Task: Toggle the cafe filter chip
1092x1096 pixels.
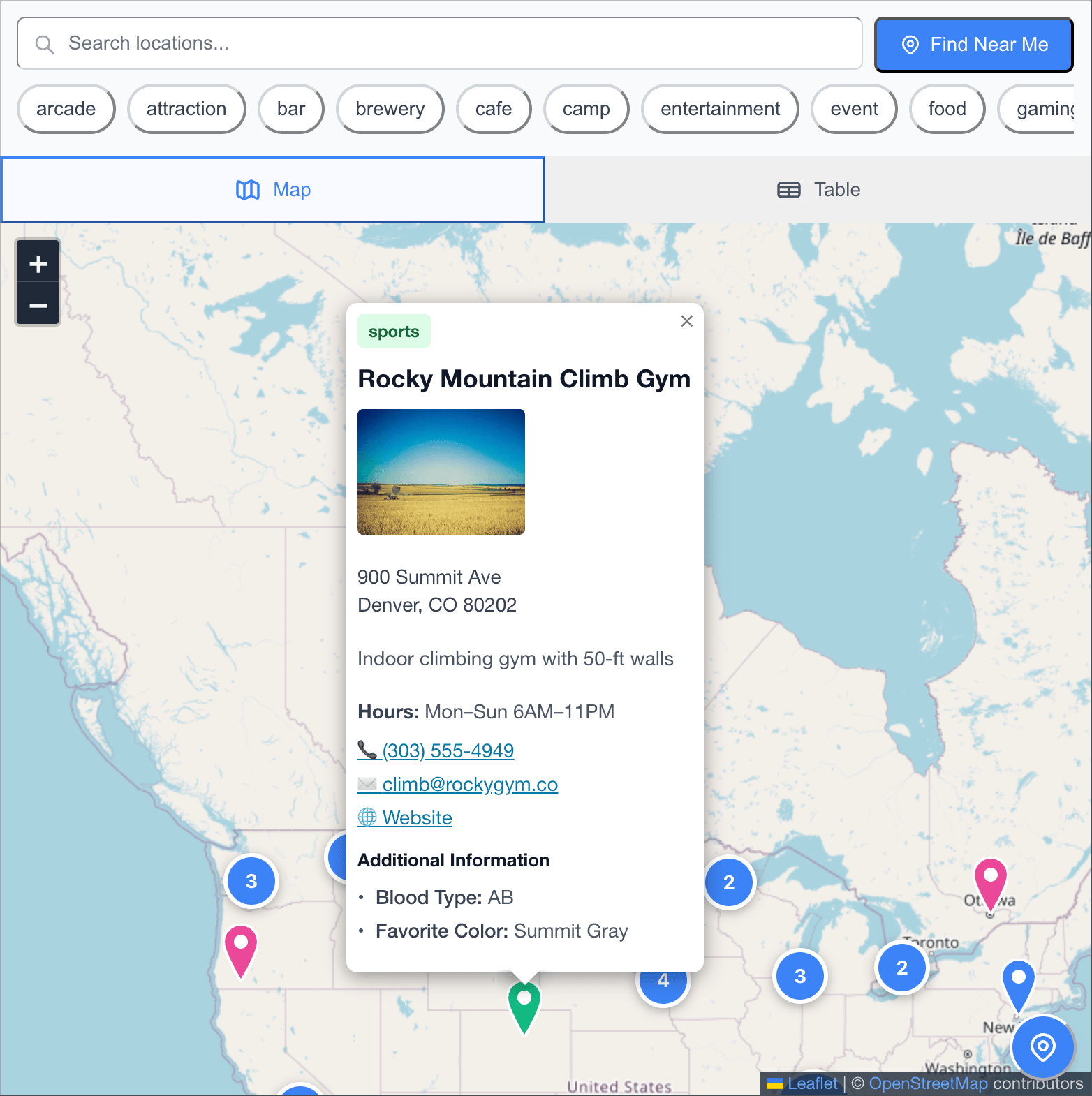Action: [493, 109]
